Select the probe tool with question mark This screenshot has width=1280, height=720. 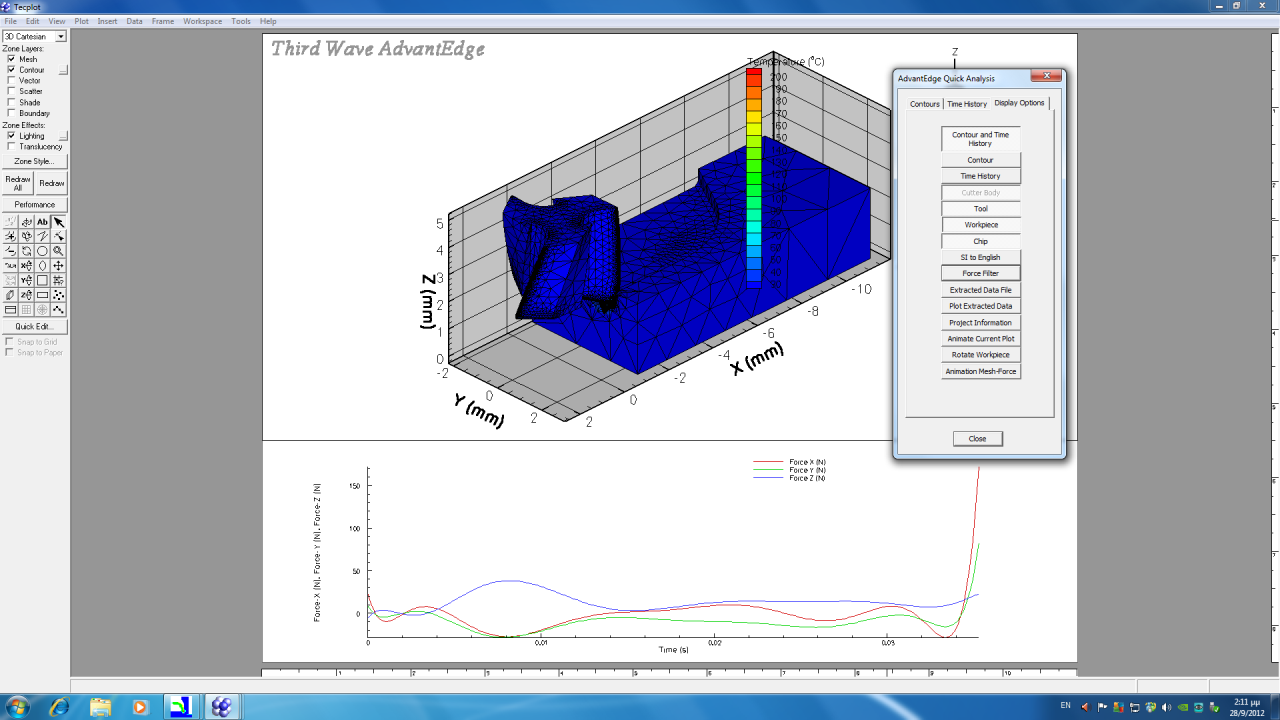(x=58, y=280)
